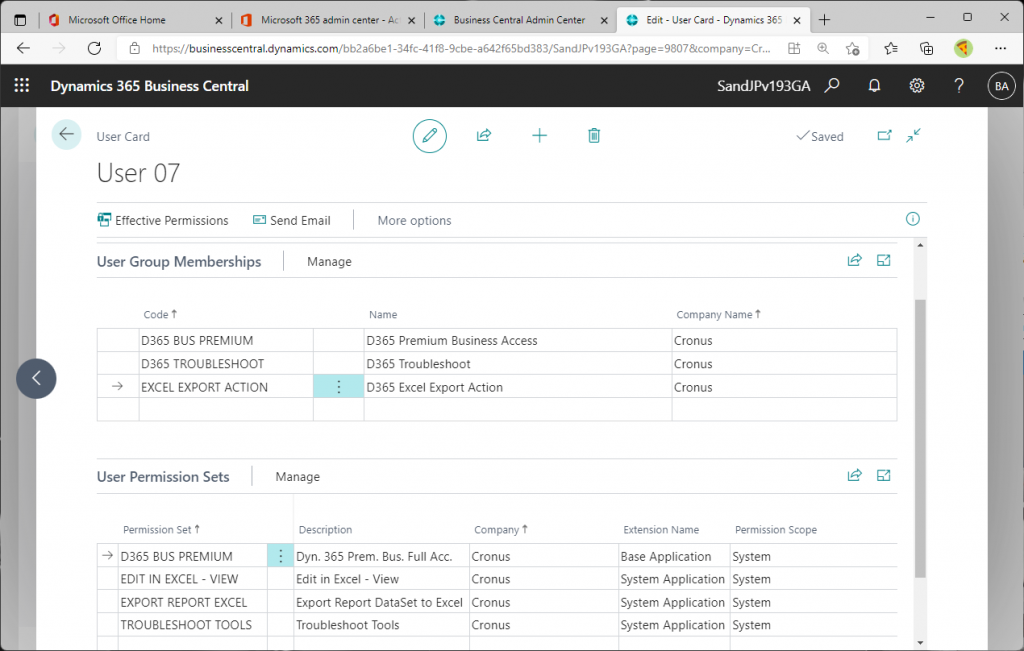Viewport: 1024px width, 651px height.
Task: Select the Edit - User Card tab
Action: click(x=714, y=20)
